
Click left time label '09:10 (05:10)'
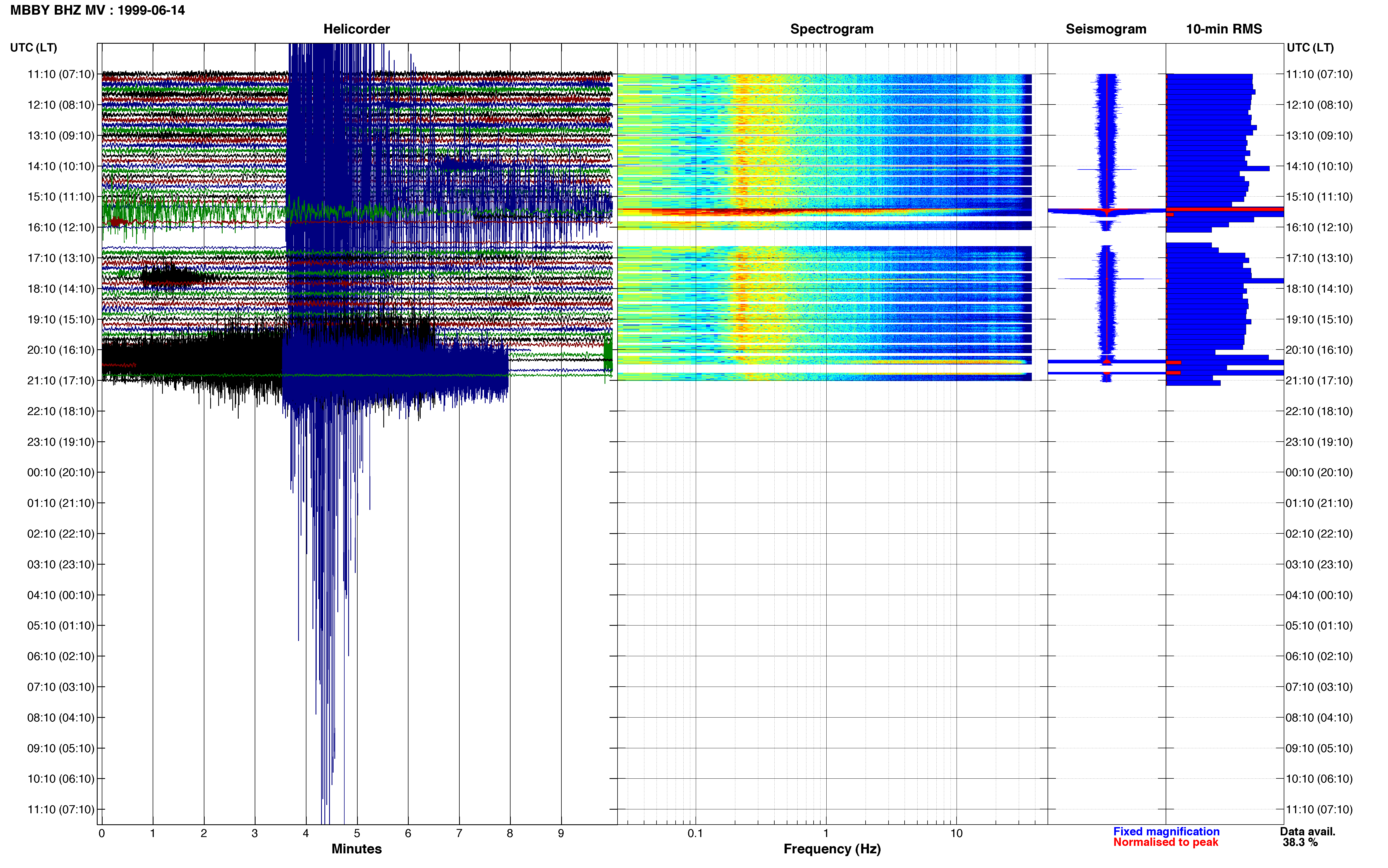pyautogui.click(x=61, y=748)
